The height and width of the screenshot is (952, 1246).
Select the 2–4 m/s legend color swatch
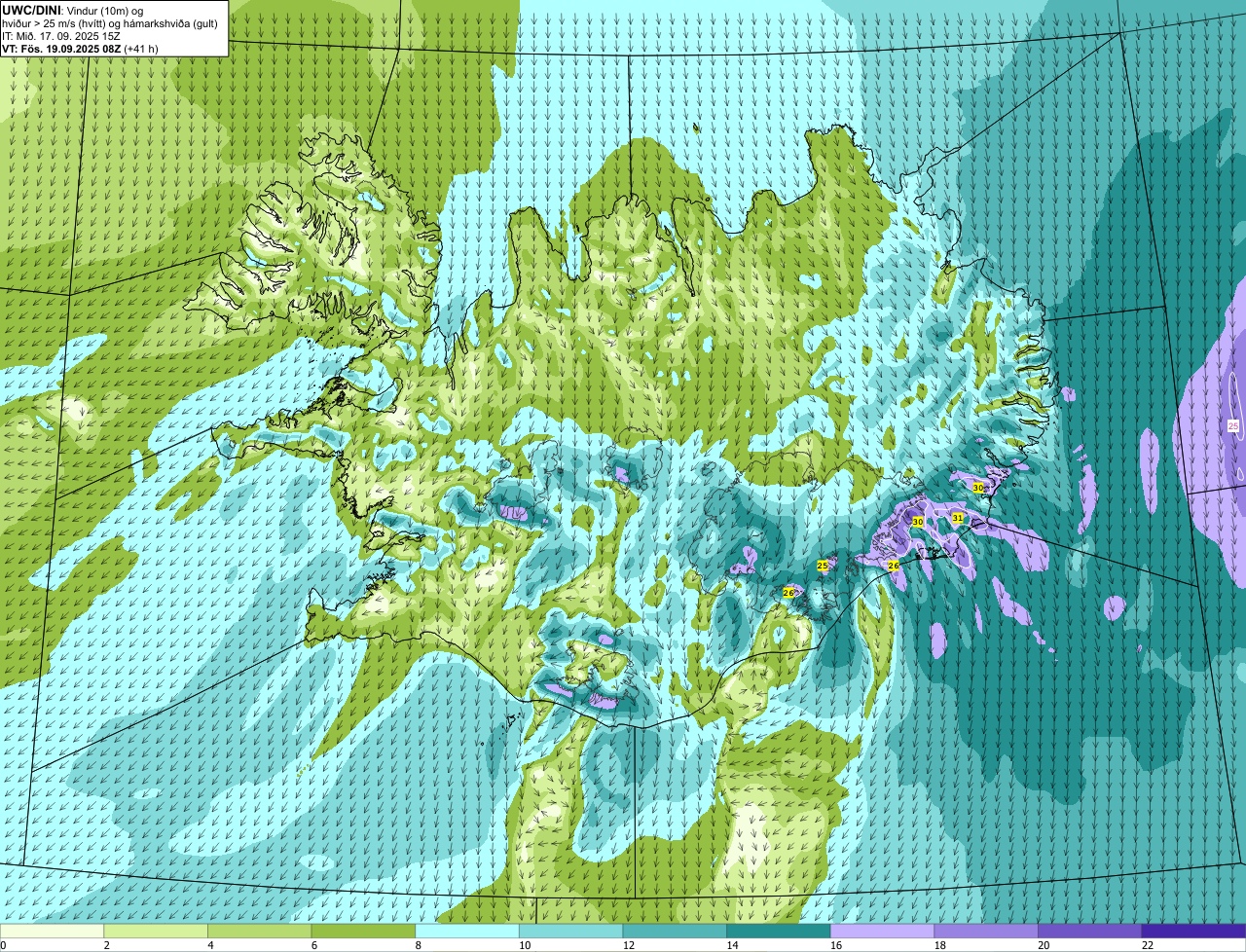[156, 931]
